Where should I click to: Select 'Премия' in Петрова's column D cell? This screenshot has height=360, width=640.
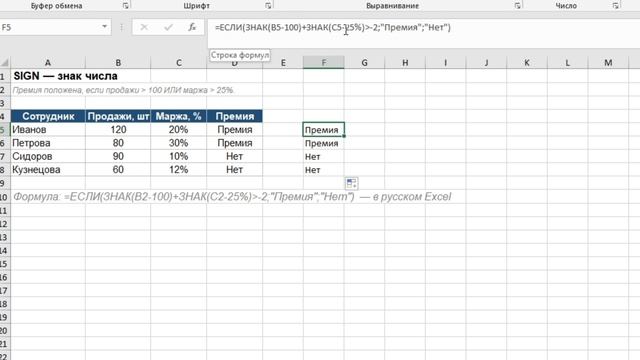click(x=235, y=143)
